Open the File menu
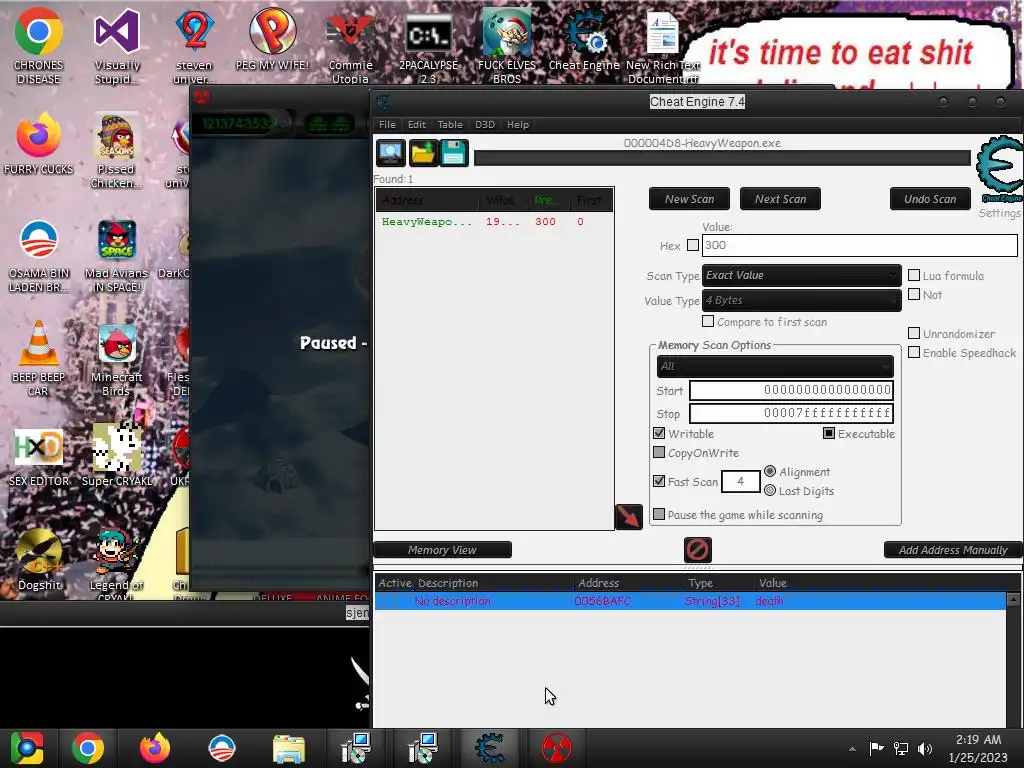The height and width of the screenshot is (768, 1024). tap(387, 125)
